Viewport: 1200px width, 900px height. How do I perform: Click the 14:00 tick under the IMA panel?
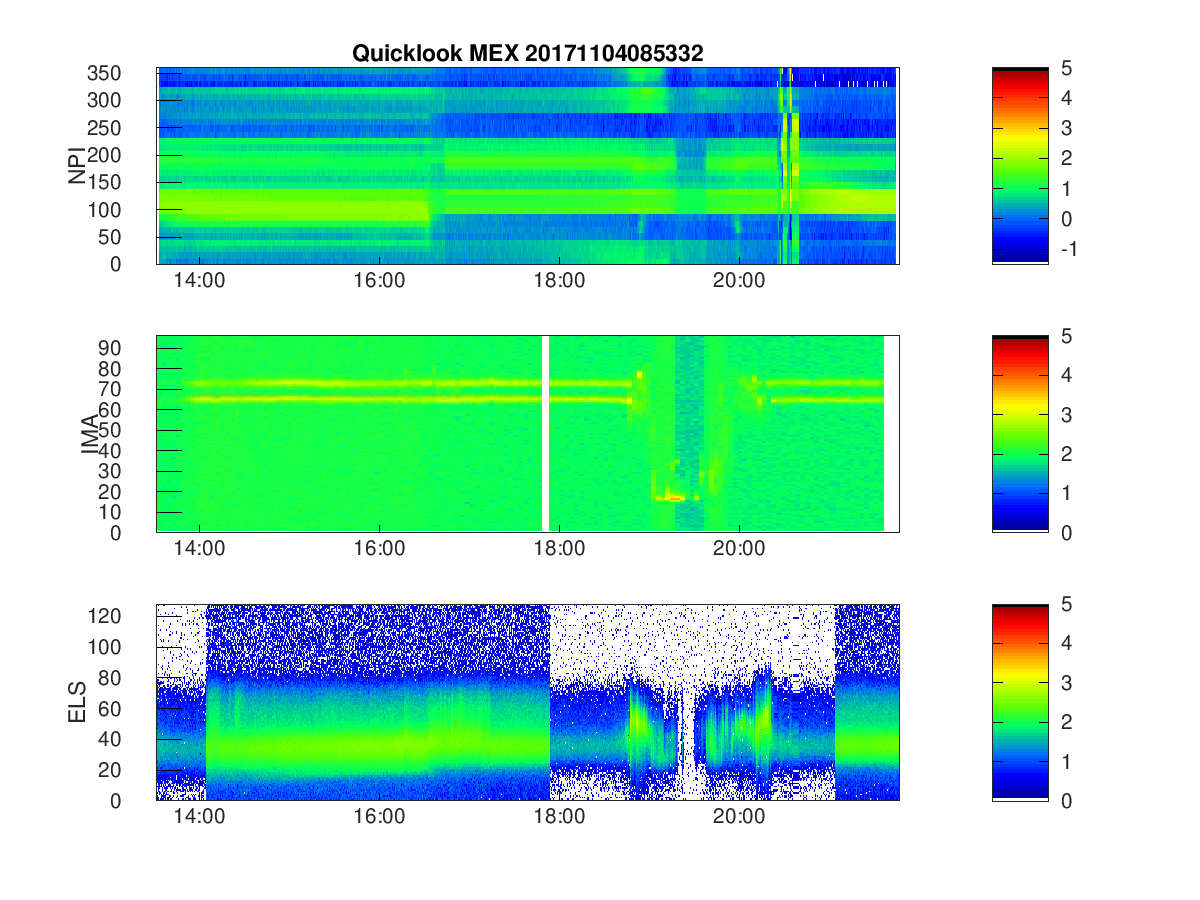pyautogui.click(x=199, y=549)
